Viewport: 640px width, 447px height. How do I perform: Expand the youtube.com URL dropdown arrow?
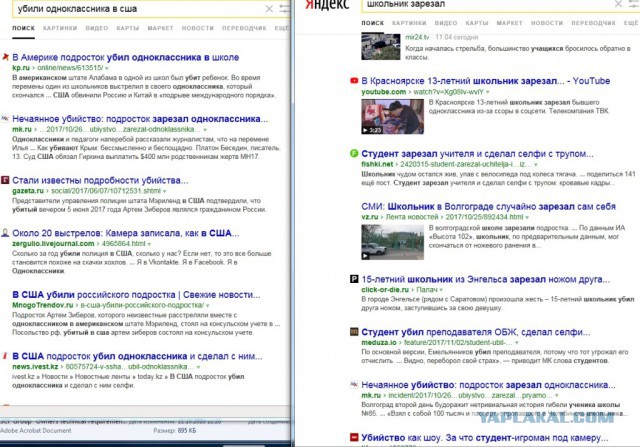[x=487, y=92]
